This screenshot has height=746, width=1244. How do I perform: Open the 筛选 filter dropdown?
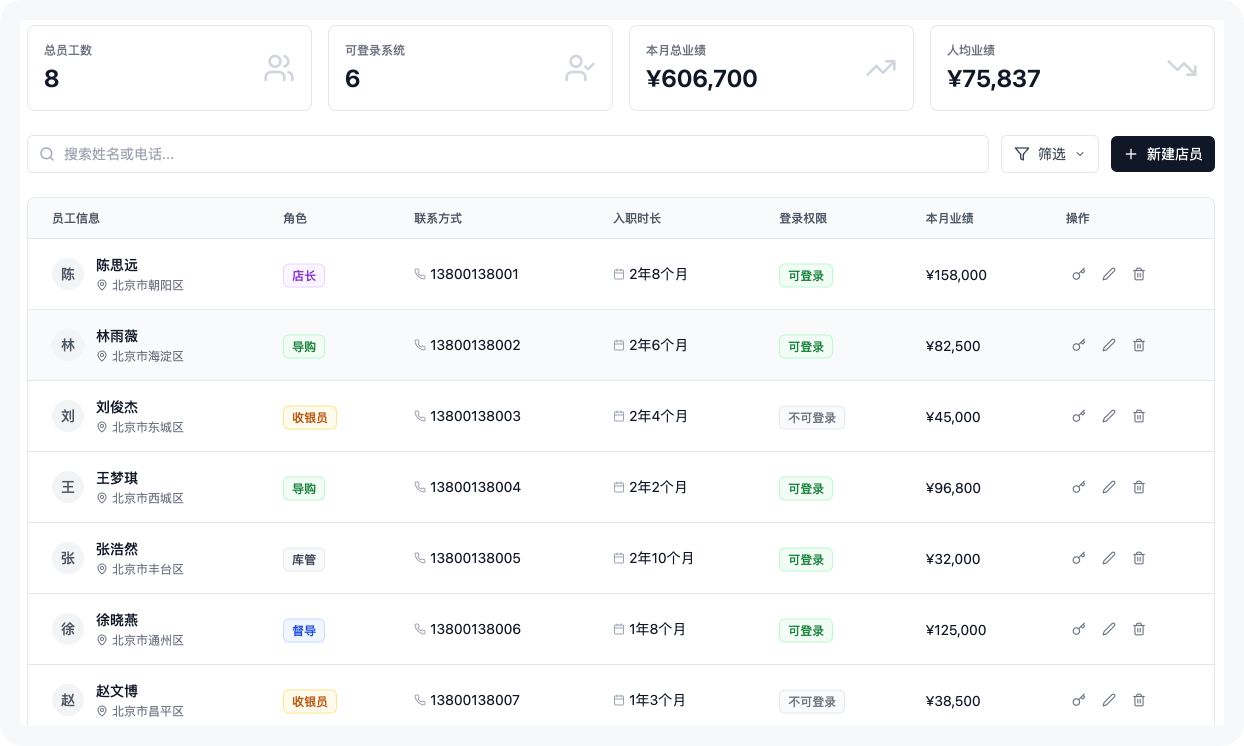tap(1049, 154)
